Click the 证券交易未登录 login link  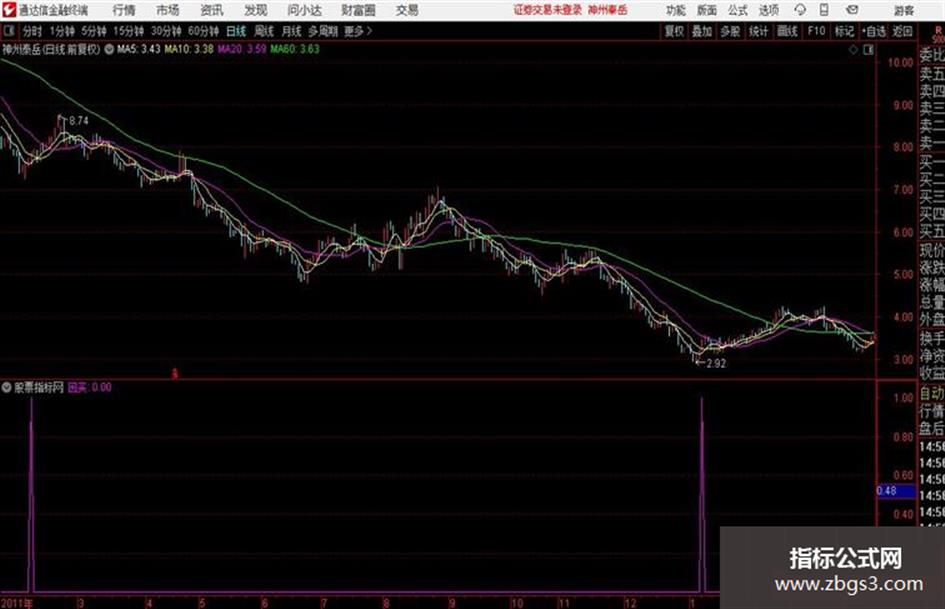[x=547, y=10]
